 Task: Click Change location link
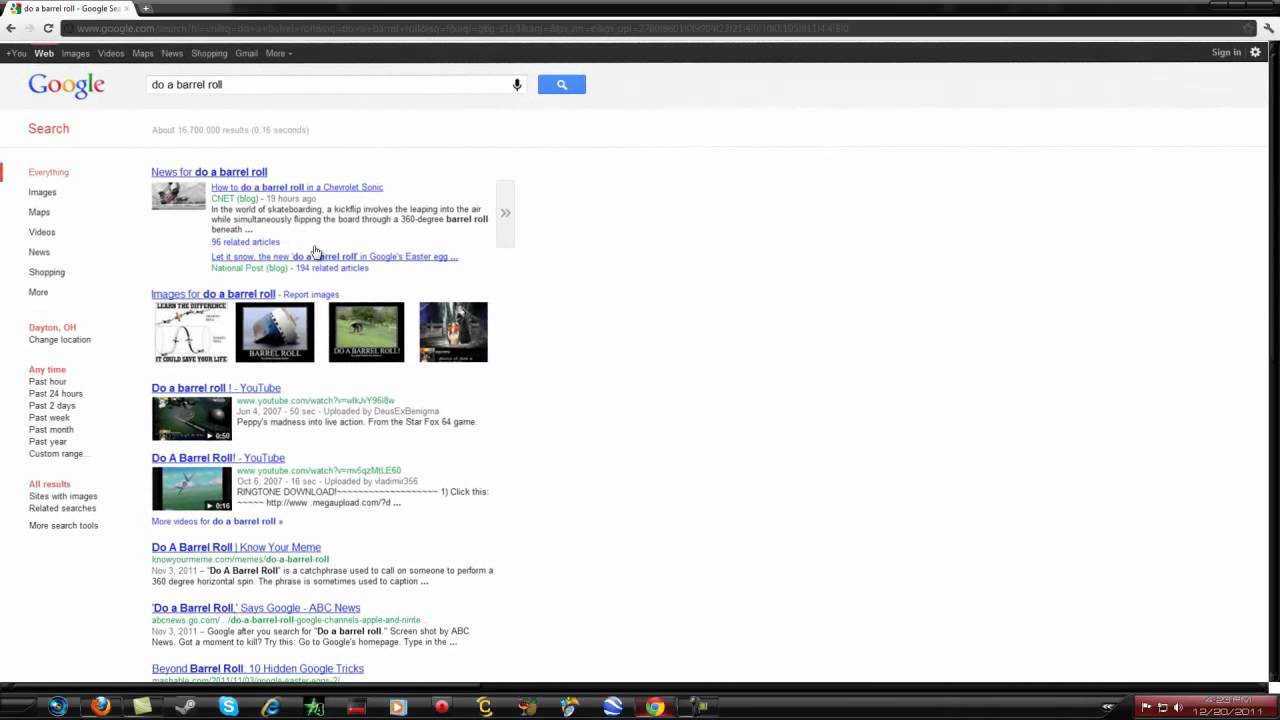point(59,340)
